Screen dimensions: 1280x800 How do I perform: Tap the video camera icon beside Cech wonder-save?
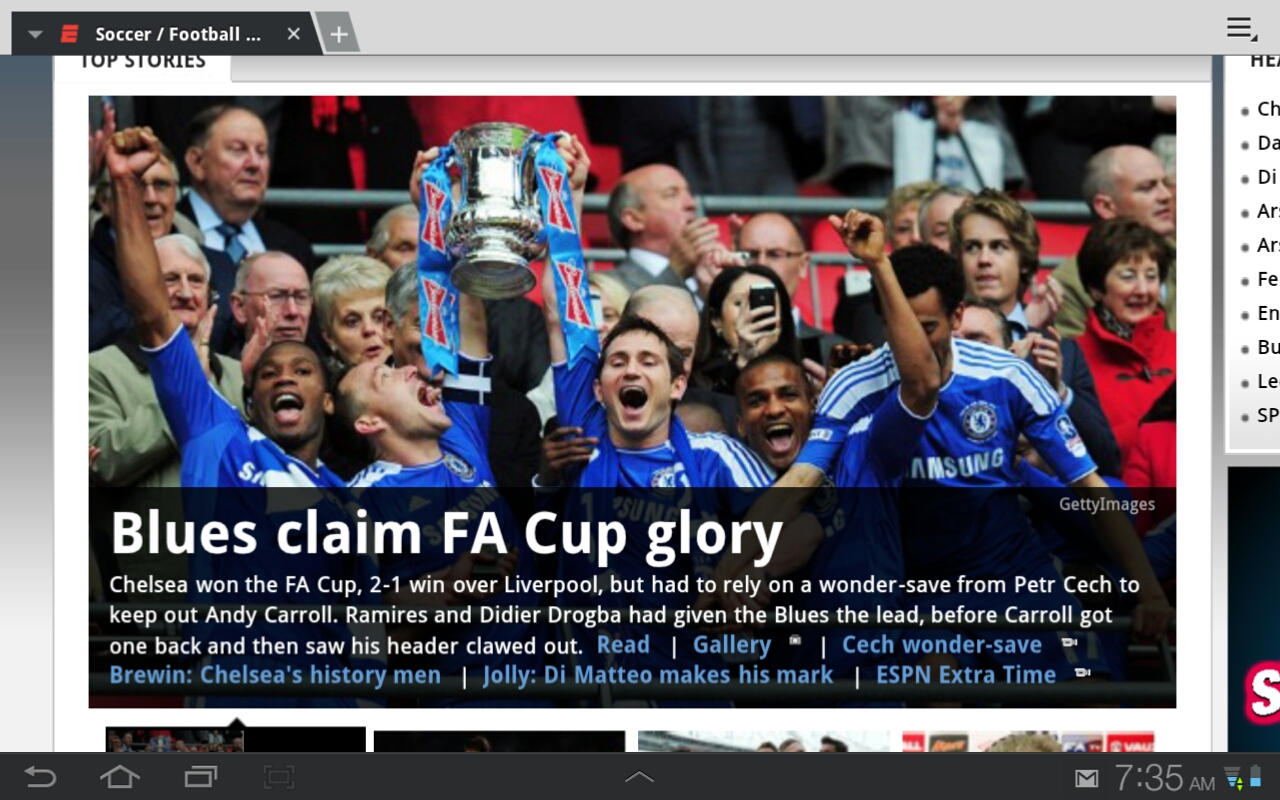(1068, 643)
